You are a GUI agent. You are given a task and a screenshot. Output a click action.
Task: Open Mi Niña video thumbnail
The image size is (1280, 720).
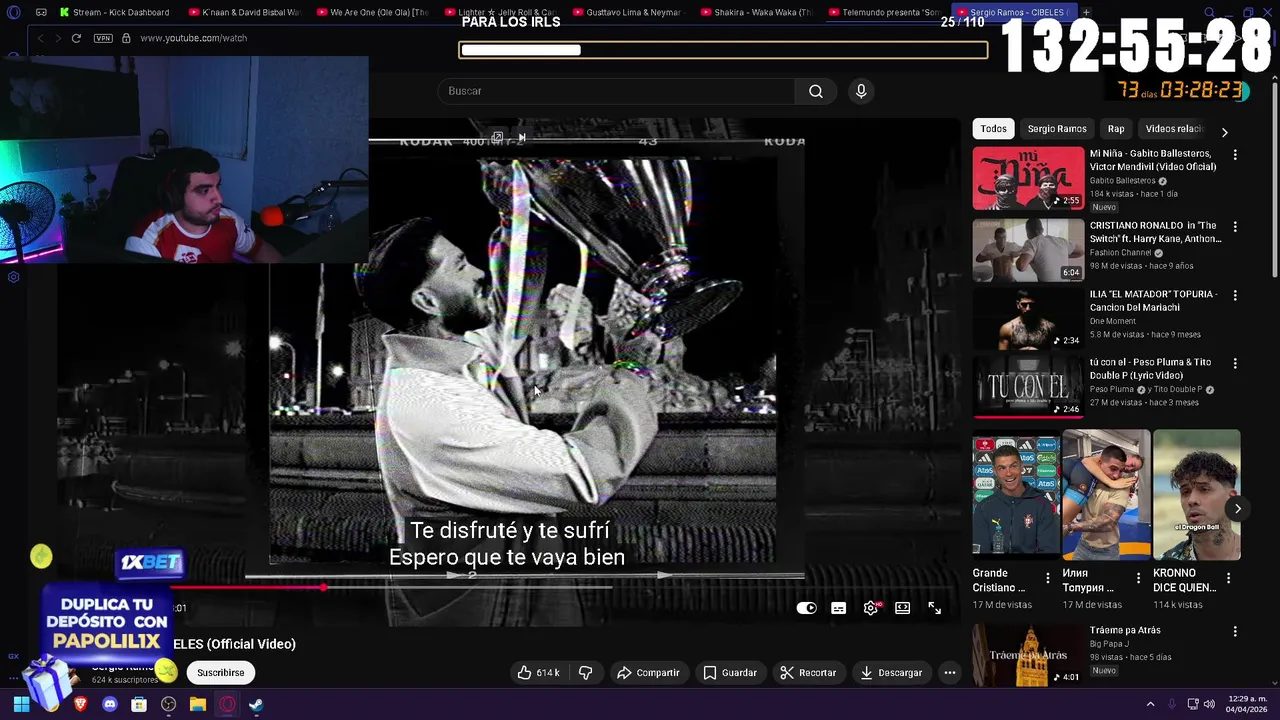pyautogui.click(x=1028, y=178)
